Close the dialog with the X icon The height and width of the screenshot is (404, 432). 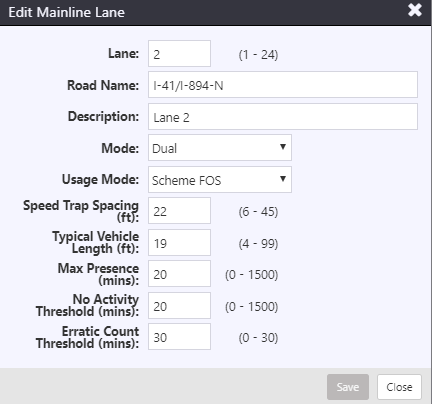415,10
